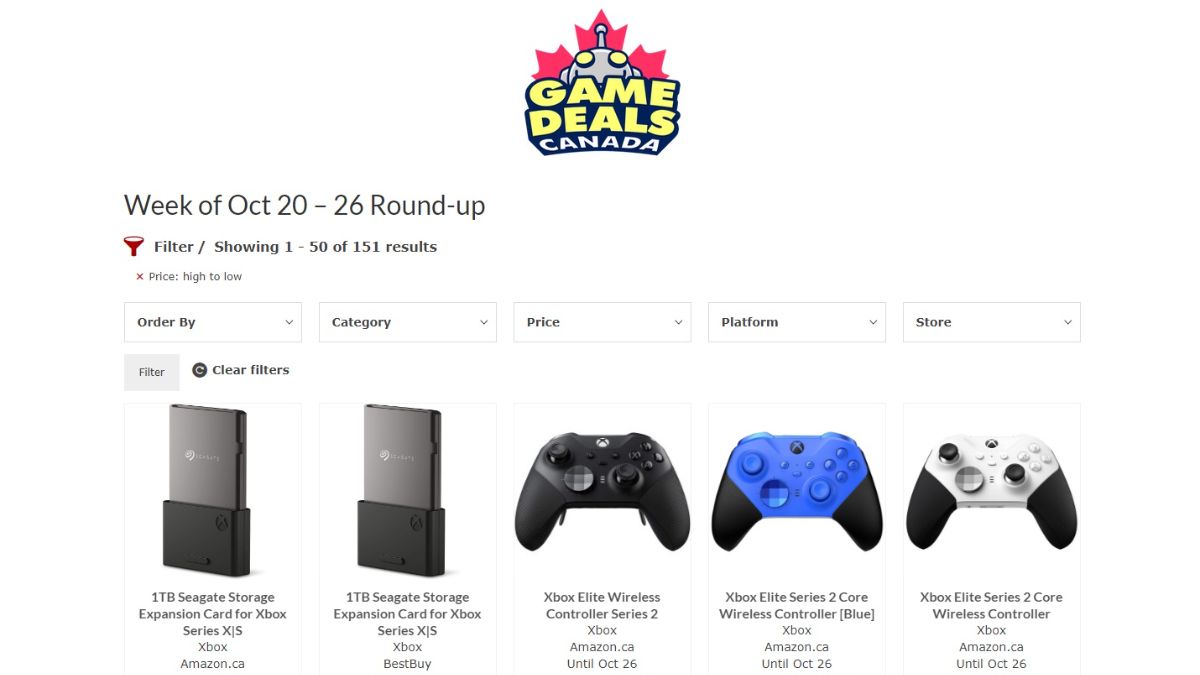
Task: Open "Xbox Elite Series 2 Core Wireless Controller [Blue]" listing
Action: coord(796,605)
